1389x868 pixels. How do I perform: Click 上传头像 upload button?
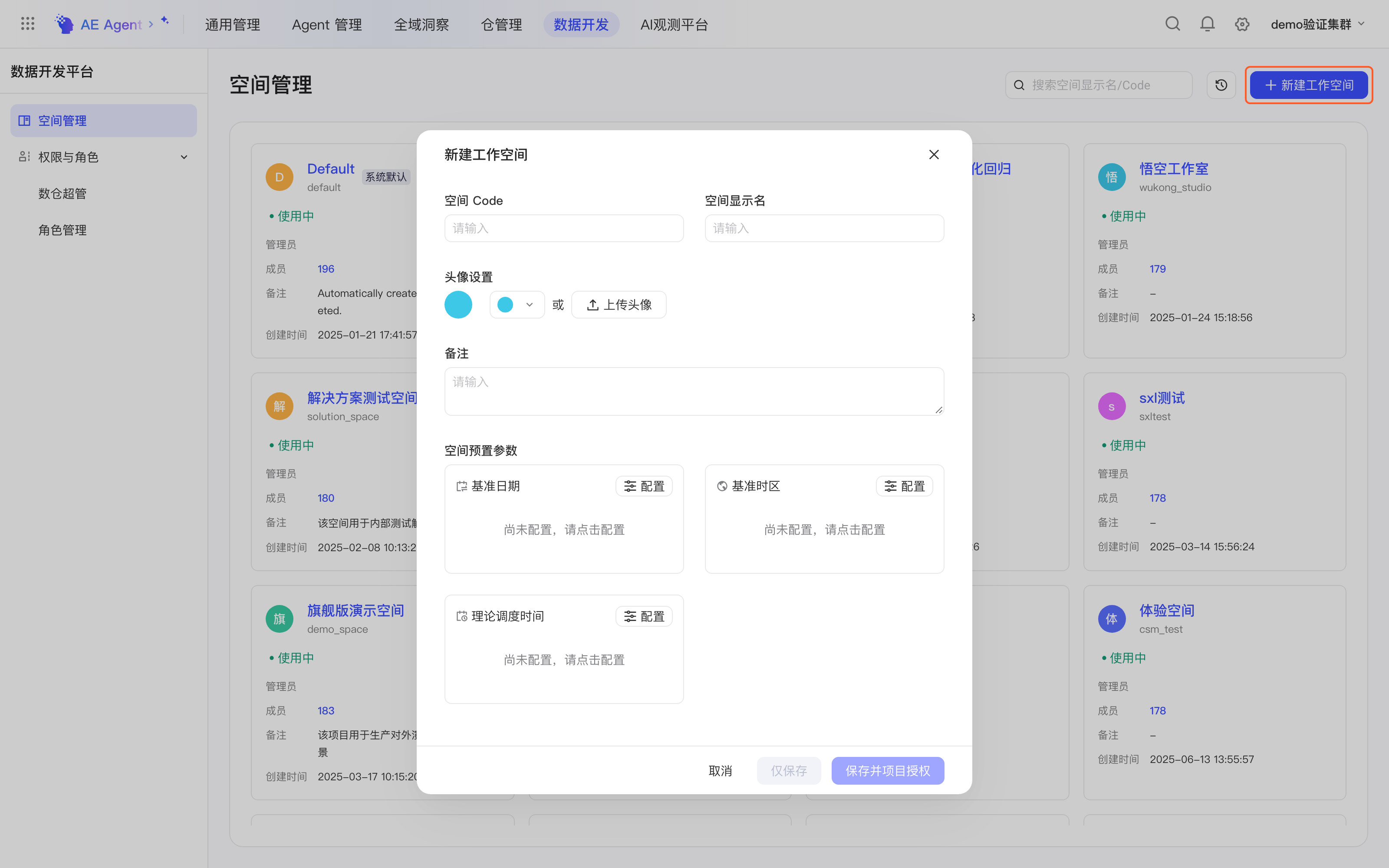(x=619, y=305)
